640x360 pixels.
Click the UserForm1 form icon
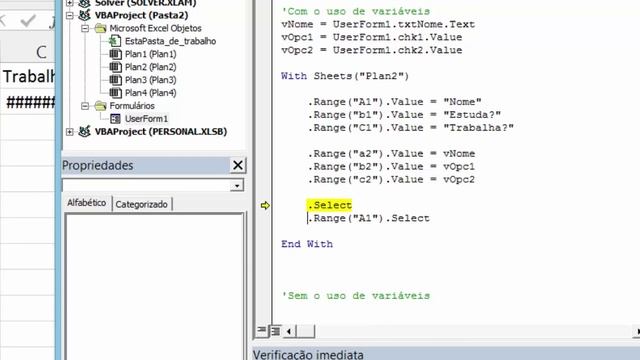point(116,119)
